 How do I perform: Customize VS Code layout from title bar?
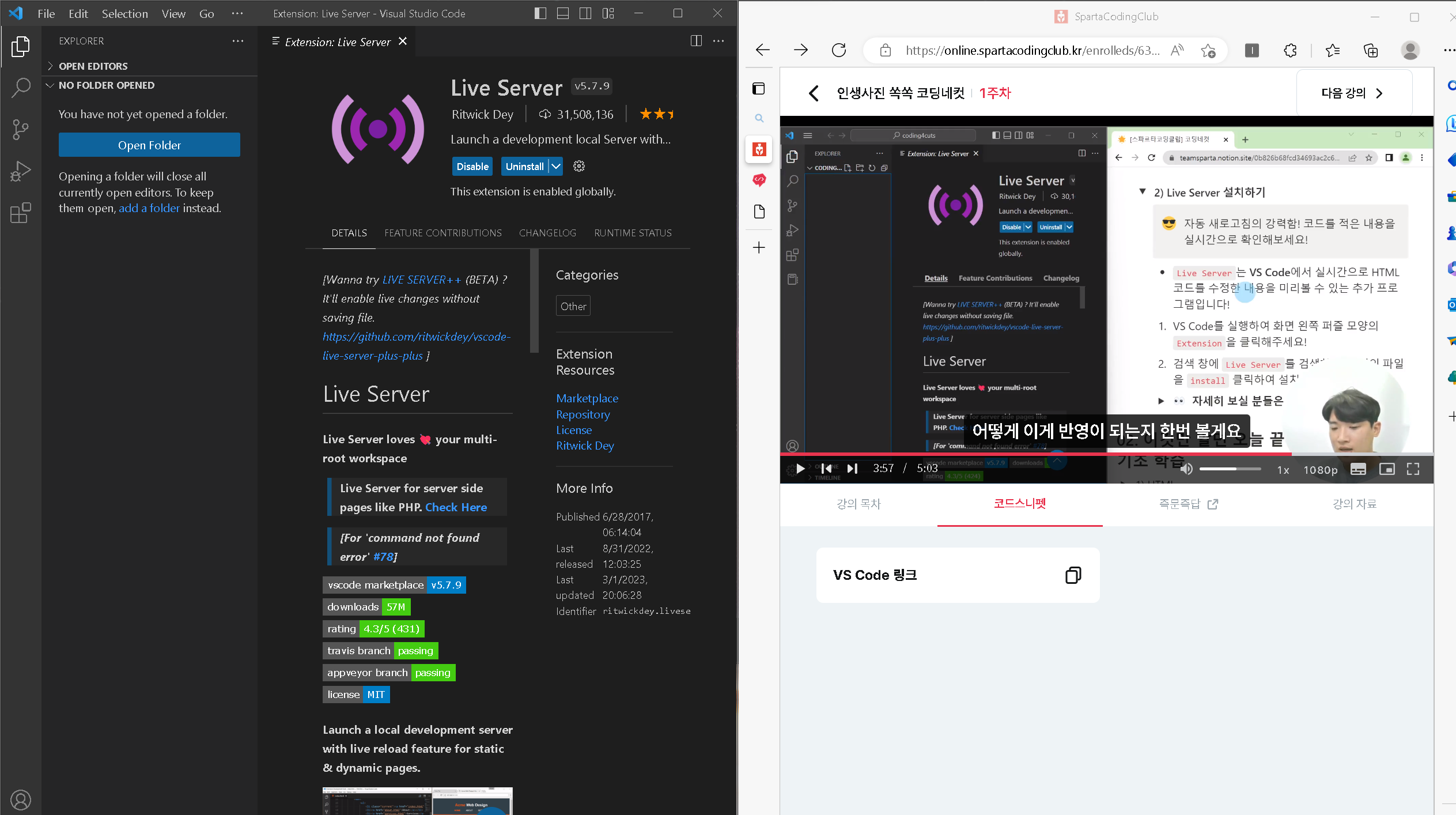coord(608,13)
